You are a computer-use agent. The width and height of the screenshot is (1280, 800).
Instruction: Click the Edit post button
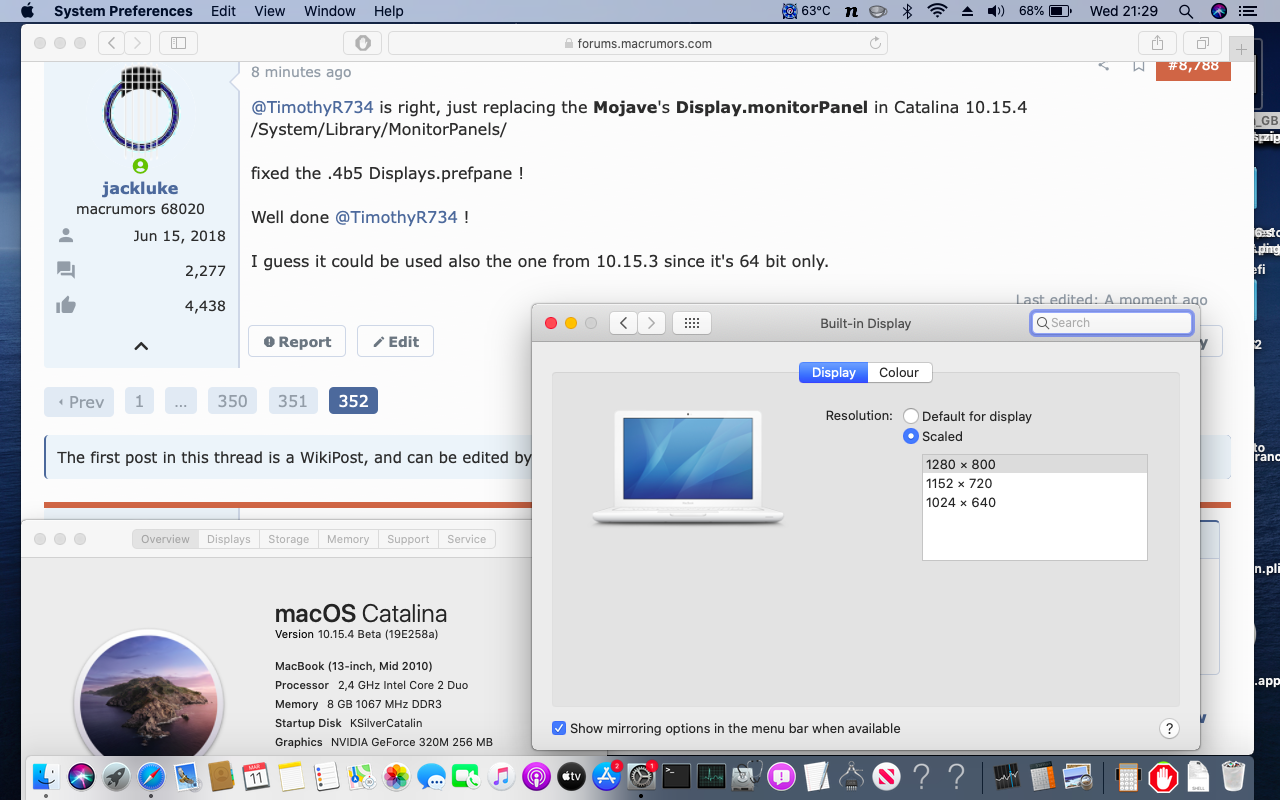point(395,341)
